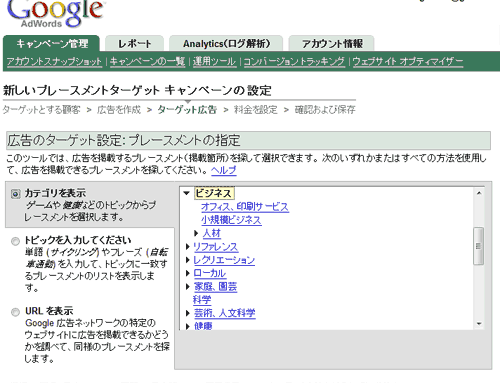
Task: Switch to the レポート tab
Action: click(x=134, y=43)
